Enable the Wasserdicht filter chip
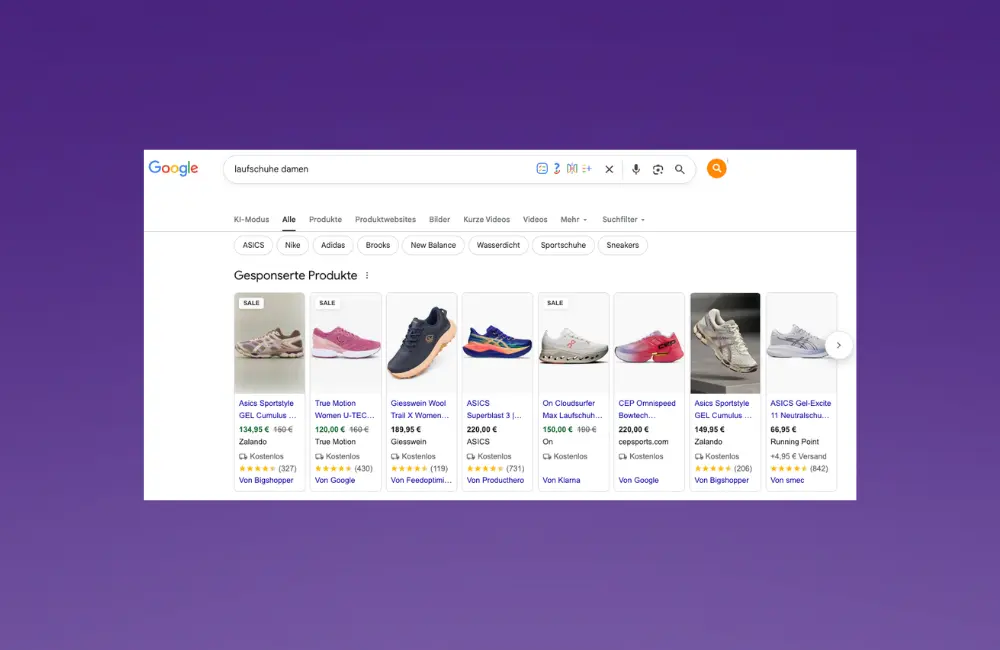The image size is (1000, 650). pyautogui.click(x=498, y=245)
